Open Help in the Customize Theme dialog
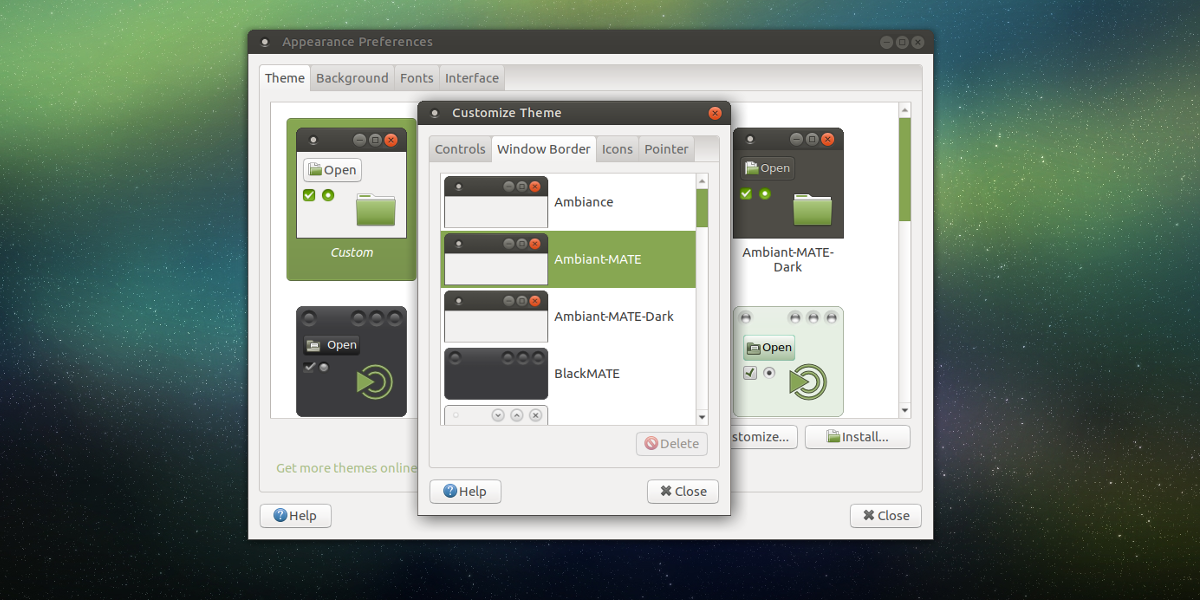 pos(465,491)
